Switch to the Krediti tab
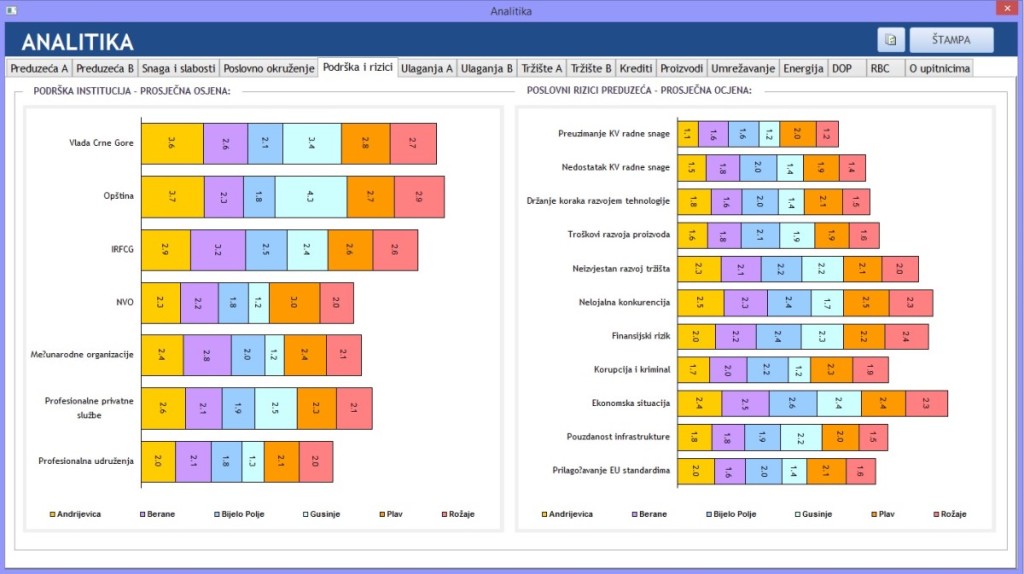Image resolution: width=1024 pixels, height=574 pixels. click(636, 69)
